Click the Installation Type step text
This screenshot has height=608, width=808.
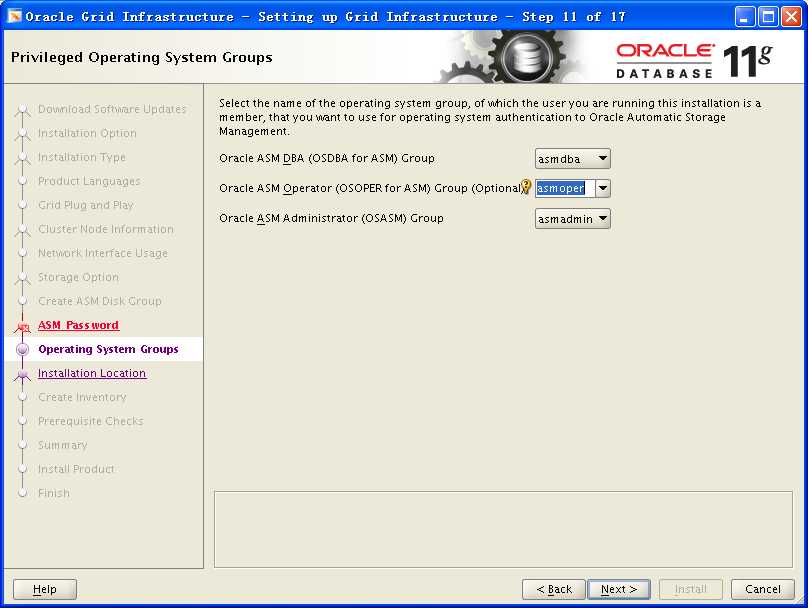click(82, 157)
